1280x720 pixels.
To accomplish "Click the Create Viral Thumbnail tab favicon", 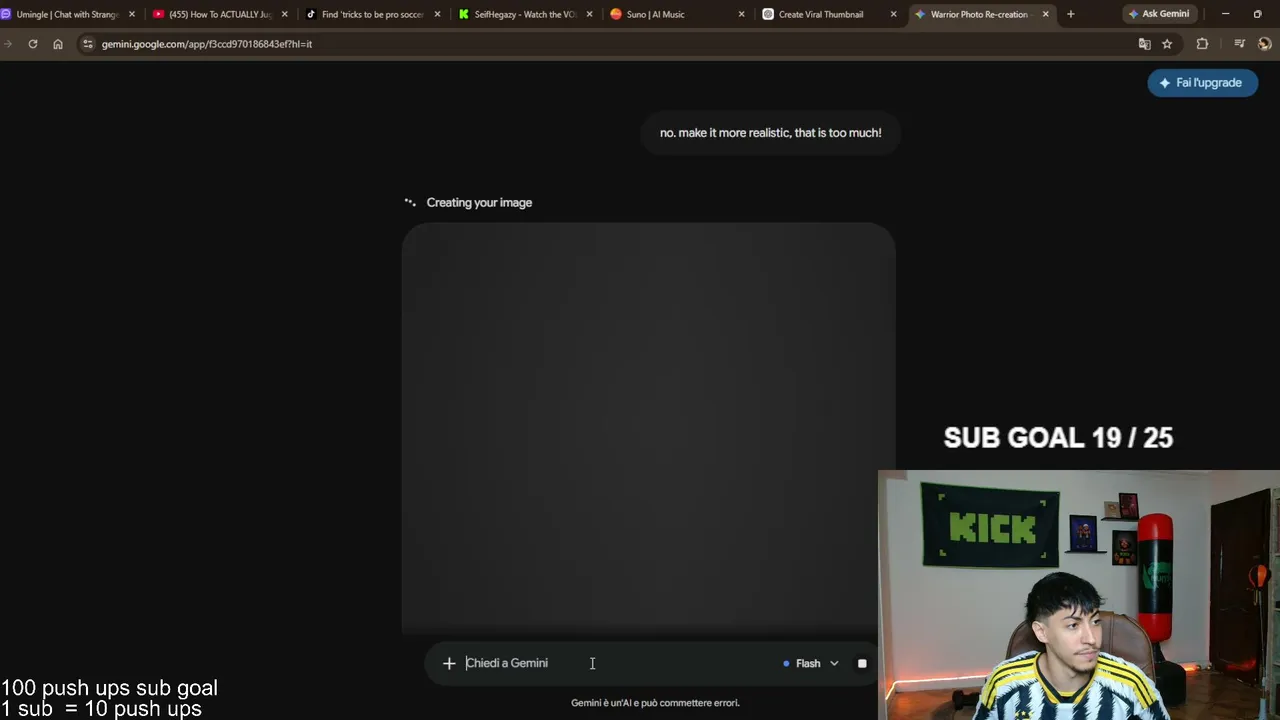I will pyautogui.click(x=768, y=14).
